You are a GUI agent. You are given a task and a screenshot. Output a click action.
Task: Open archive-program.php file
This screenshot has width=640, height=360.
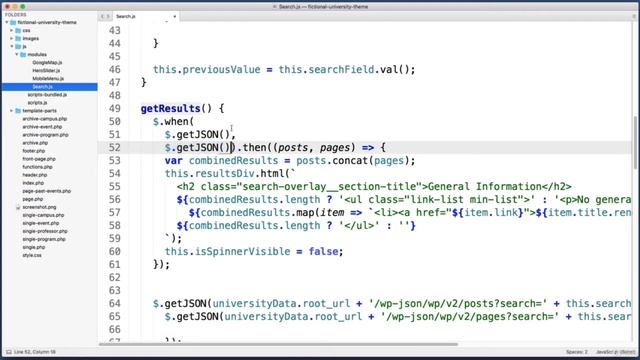click(45, 135)
